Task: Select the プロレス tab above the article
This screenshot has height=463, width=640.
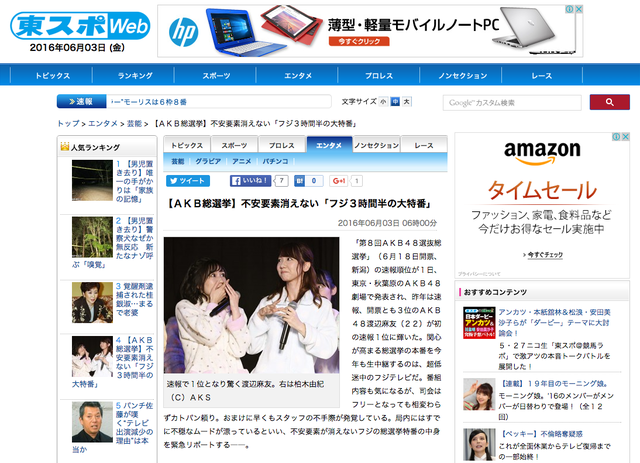Action: point(282,145)
